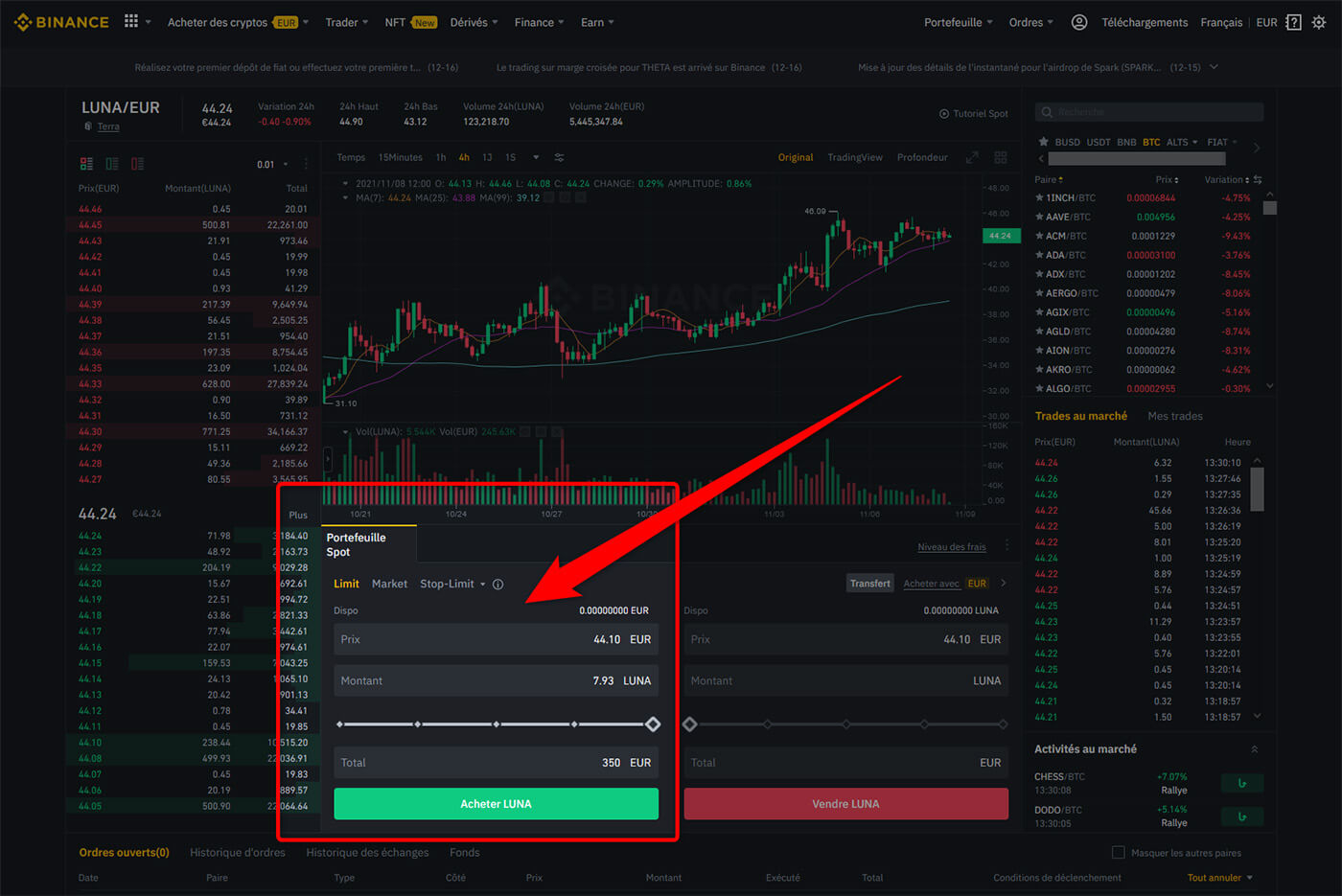
Task: Open chart indicator settings sliders icon
Action: (x=559, y=157)
